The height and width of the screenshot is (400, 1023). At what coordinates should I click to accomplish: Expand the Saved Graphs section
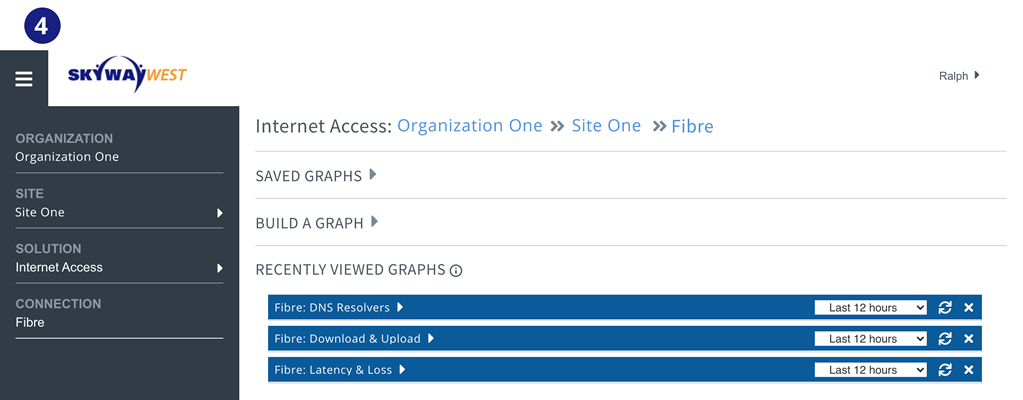pos(316,176)
